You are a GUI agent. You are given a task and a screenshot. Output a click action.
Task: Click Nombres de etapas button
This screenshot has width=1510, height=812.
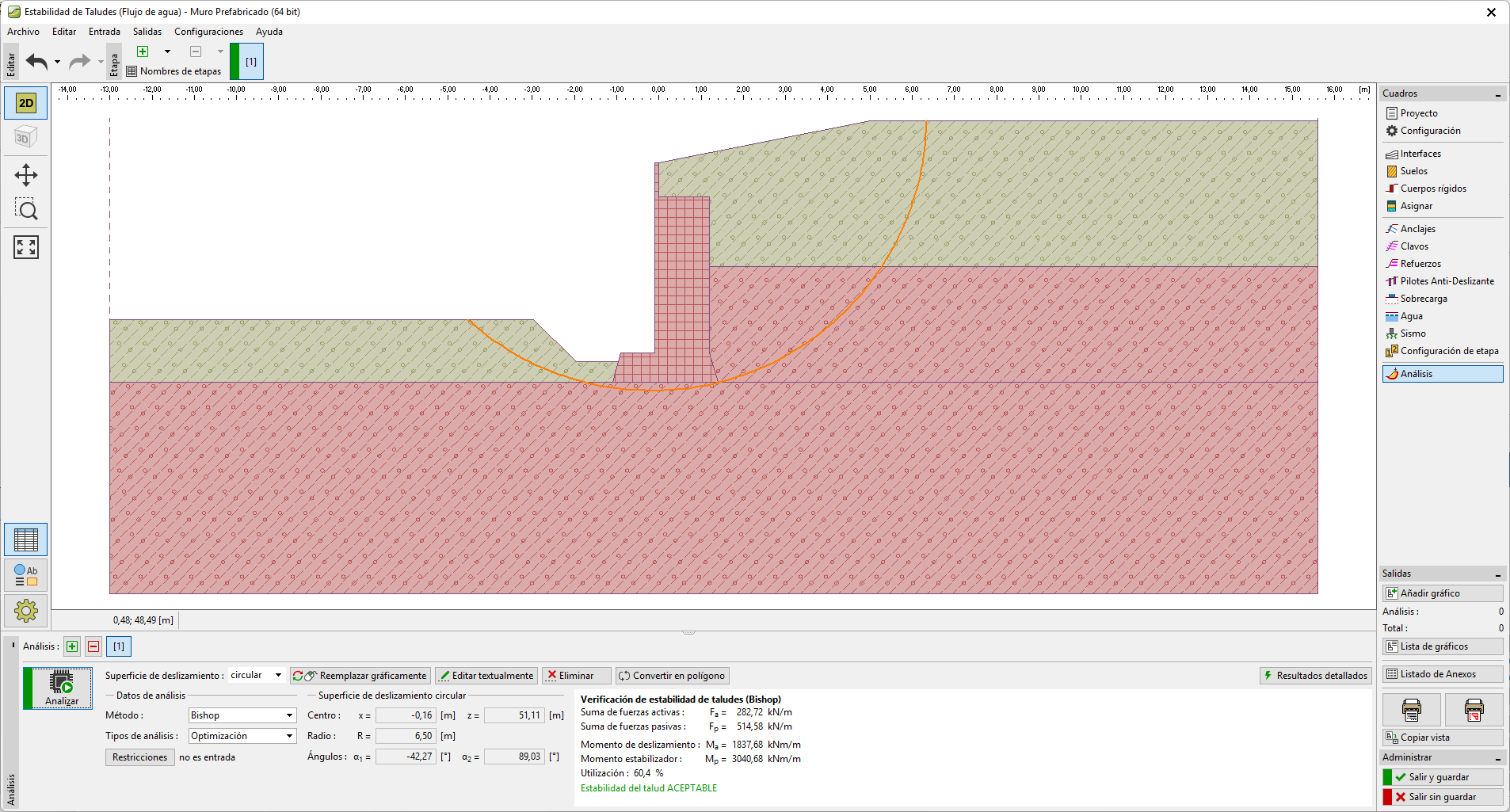[174, 71]
